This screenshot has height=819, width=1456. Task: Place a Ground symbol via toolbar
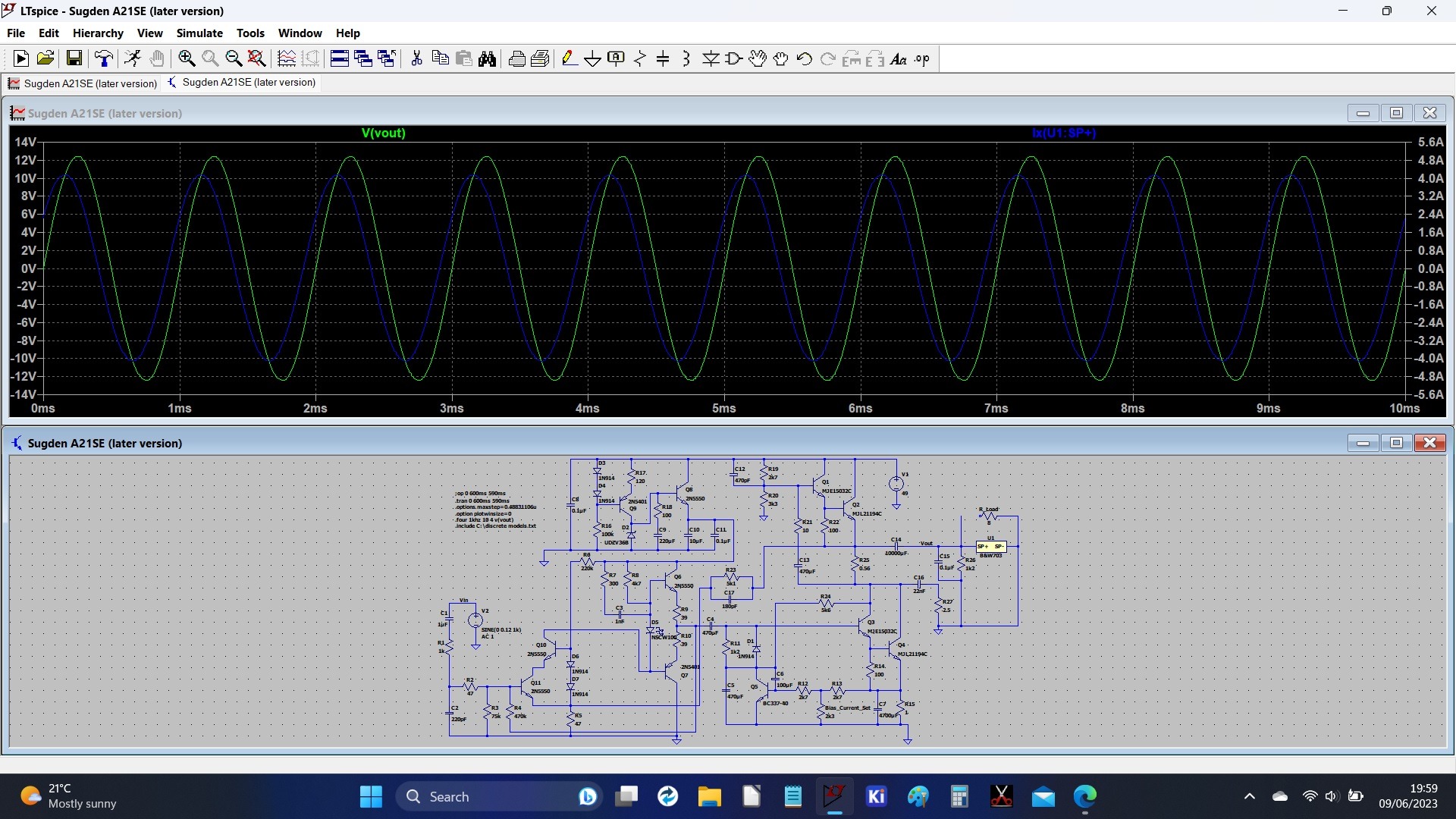(593, 58)
